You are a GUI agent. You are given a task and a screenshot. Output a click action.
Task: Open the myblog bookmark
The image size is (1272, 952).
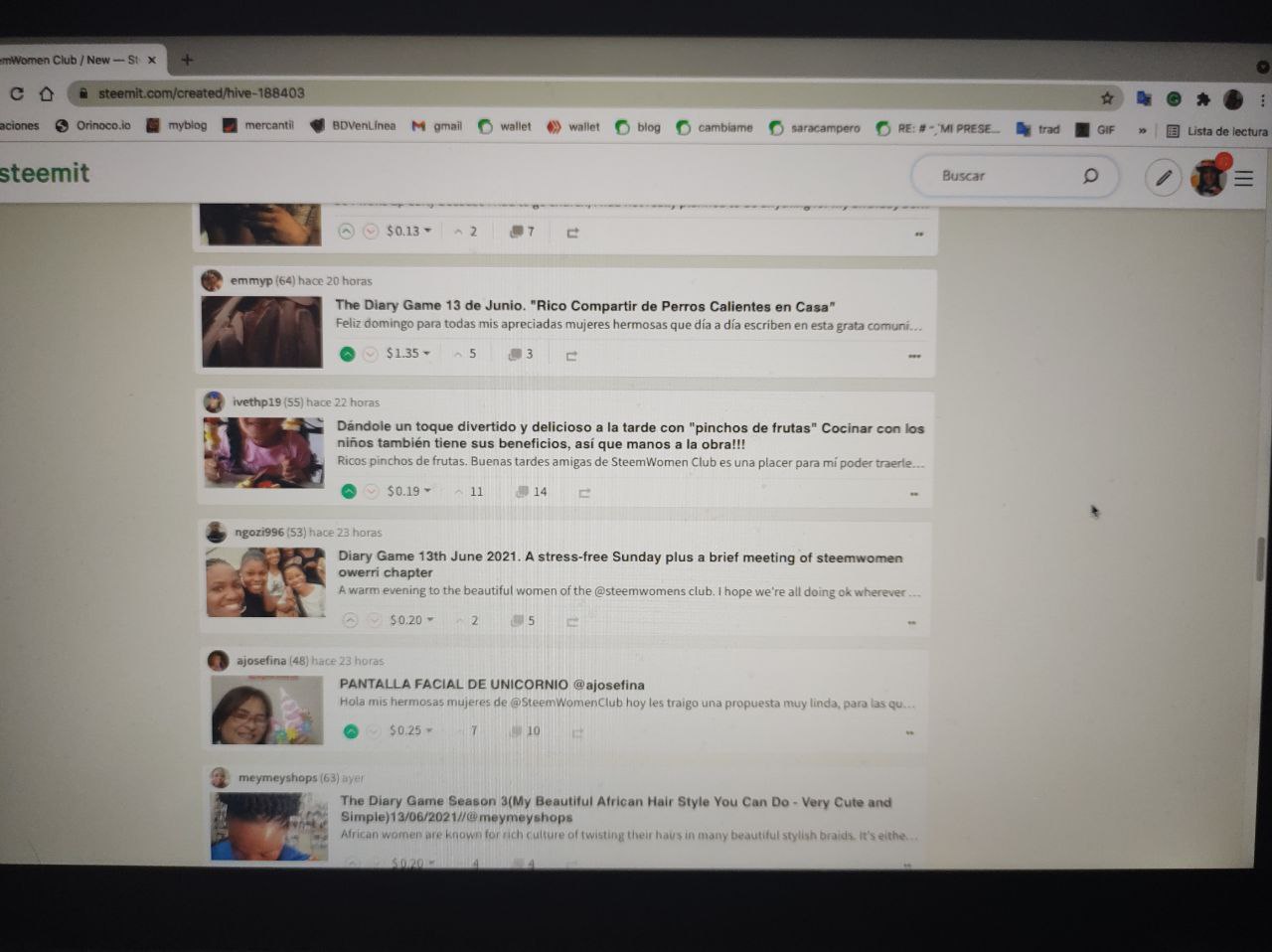[177, 125]
